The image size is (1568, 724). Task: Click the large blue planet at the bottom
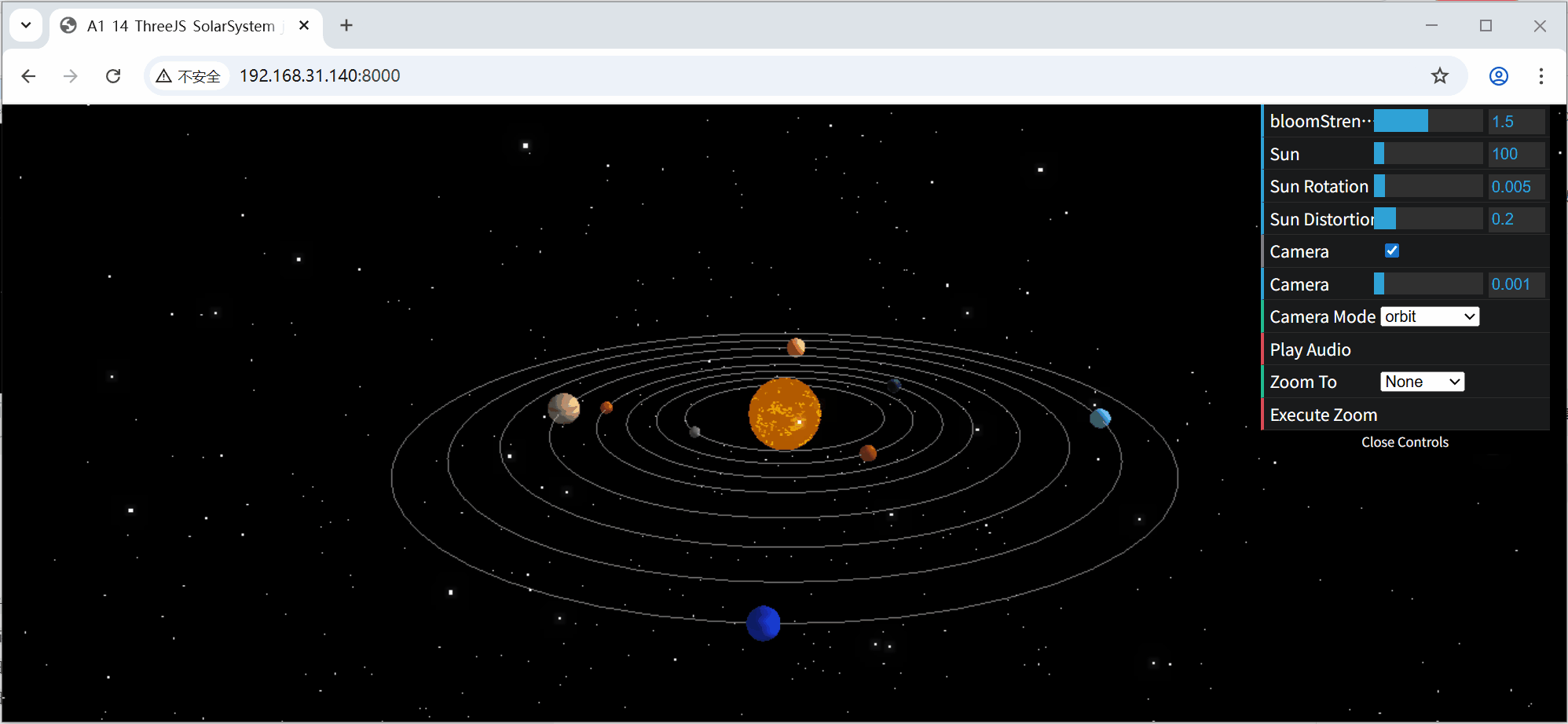tap(763, 623)
